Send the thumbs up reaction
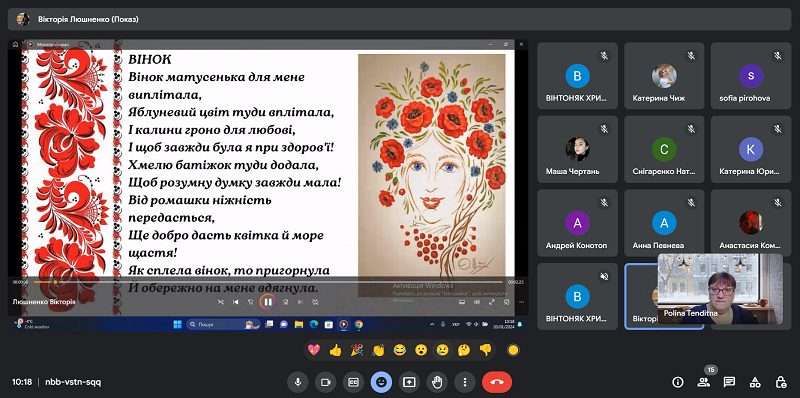The image size is (800, 398). [x=335, y=350]
